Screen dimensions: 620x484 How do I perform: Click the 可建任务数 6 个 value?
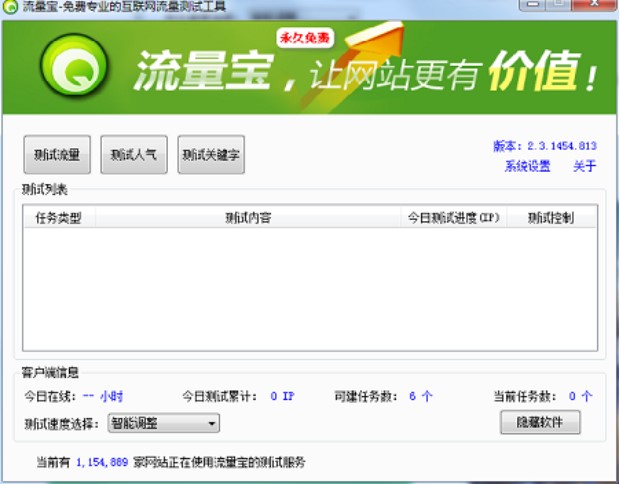point(421,396)
